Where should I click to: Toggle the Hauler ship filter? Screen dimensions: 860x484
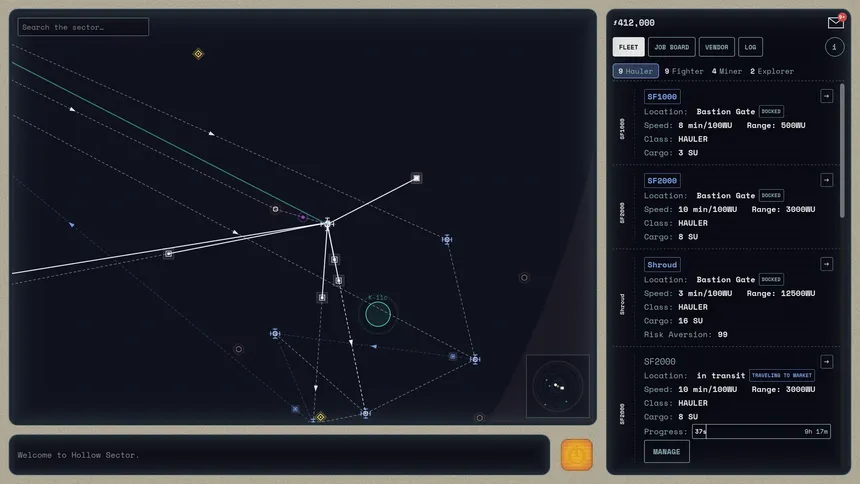click(x=635, y=71)
